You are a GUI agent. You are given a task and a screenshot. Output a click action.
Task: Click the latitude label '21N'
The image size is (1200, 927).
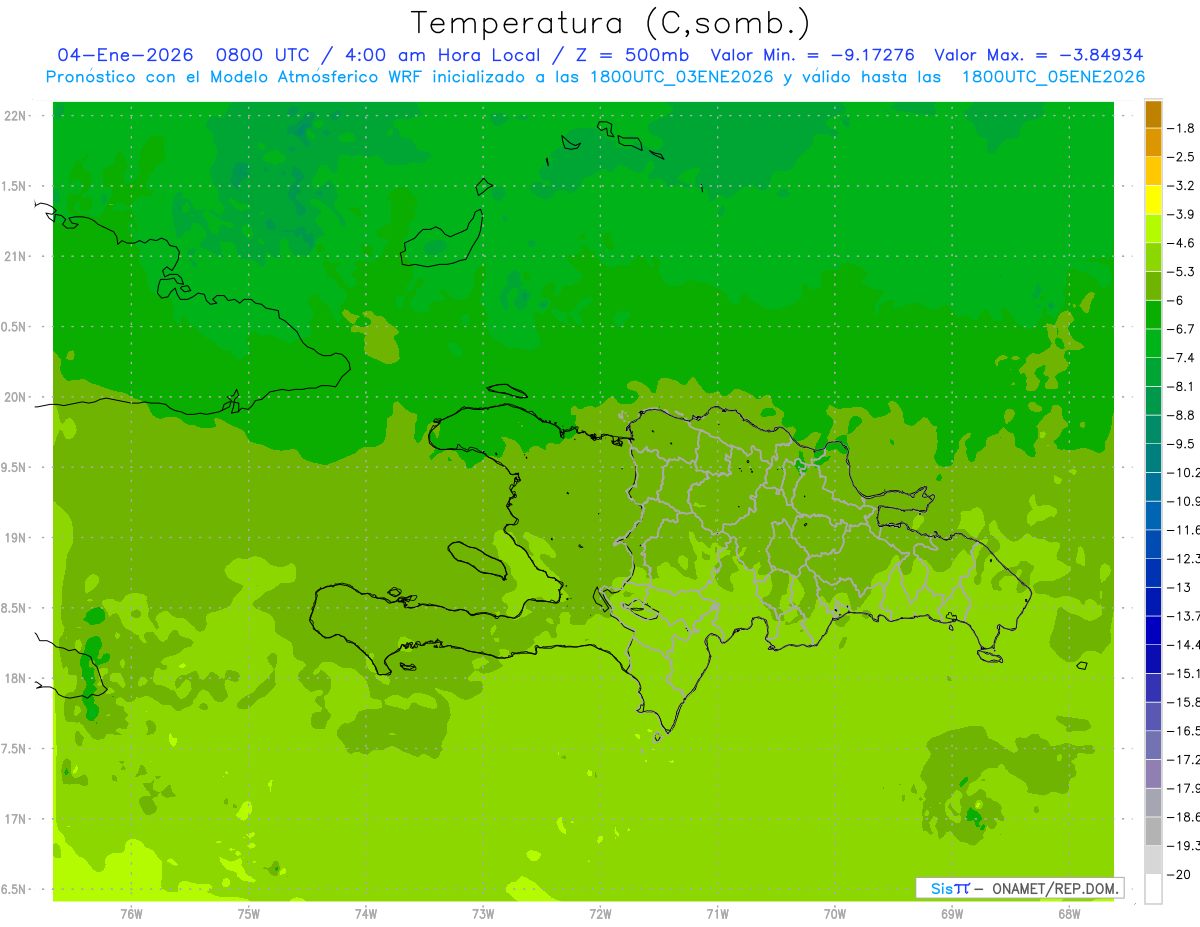pos(16,256)
